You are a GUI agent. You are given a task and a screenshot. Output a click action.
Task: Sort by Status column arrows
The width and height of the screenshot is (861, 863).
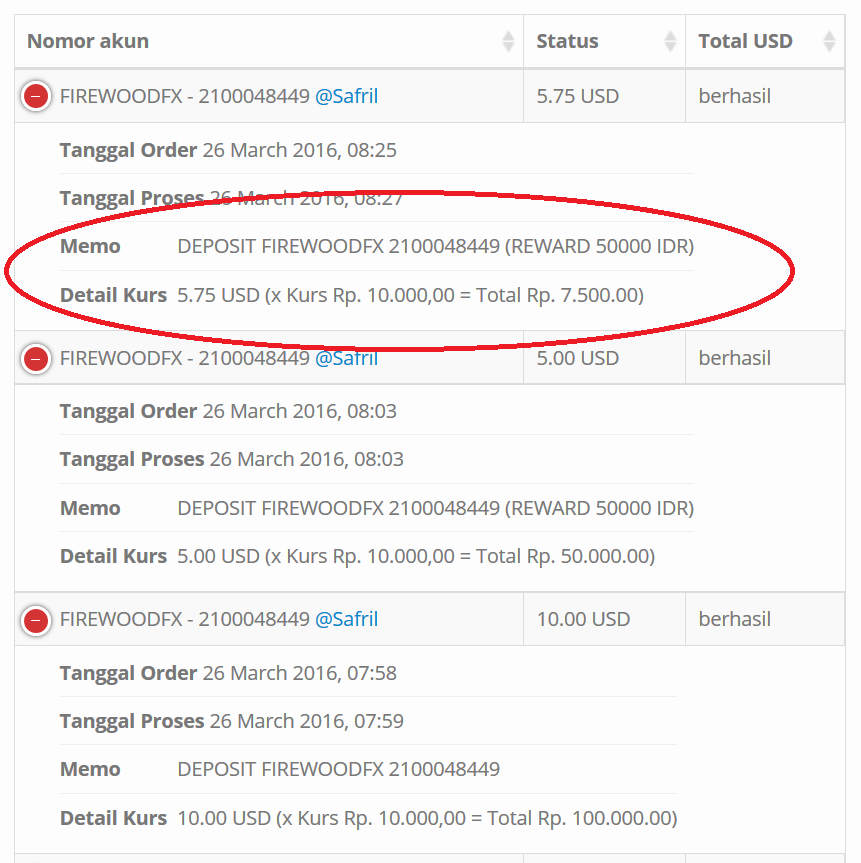coord(670,41)
